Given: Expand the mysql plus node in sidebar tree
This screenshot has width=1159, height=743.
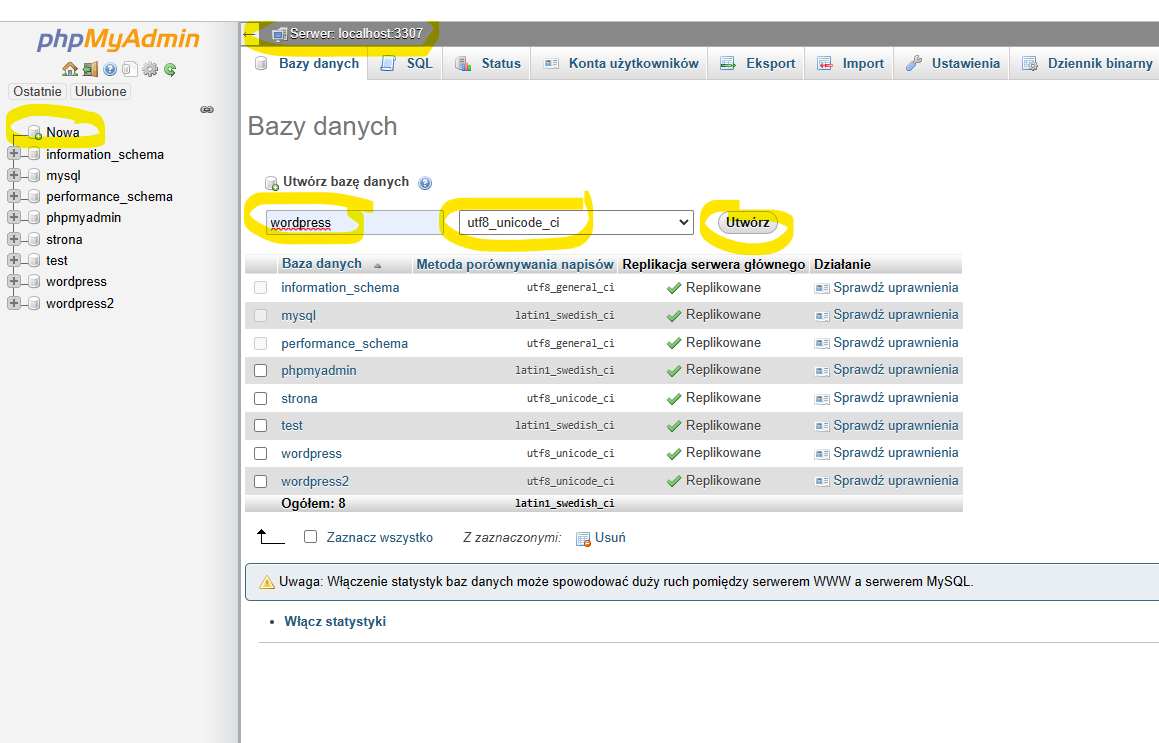Looking at the screenshot, I should pos(13,175).
